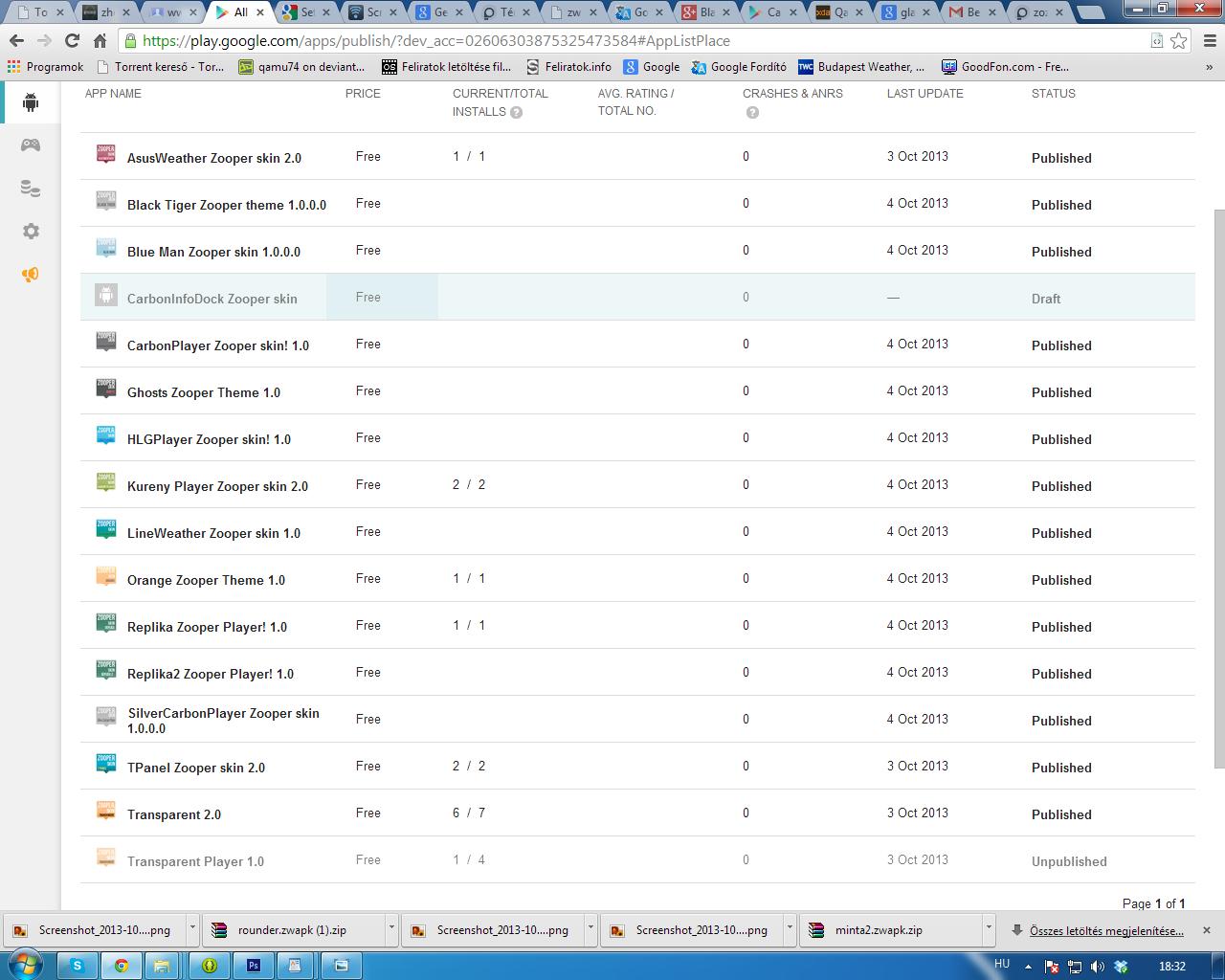This screenshot has height=980, width=1225.
Task: Open Financial reports sidebar icon
Action: (x=31, y=189)
